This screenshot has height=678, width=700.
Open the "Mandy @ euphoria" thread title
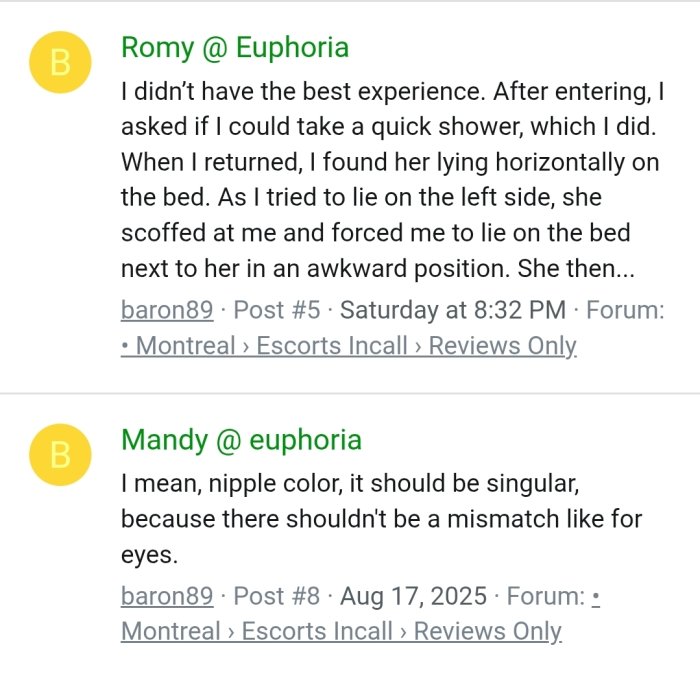point(241,440)
